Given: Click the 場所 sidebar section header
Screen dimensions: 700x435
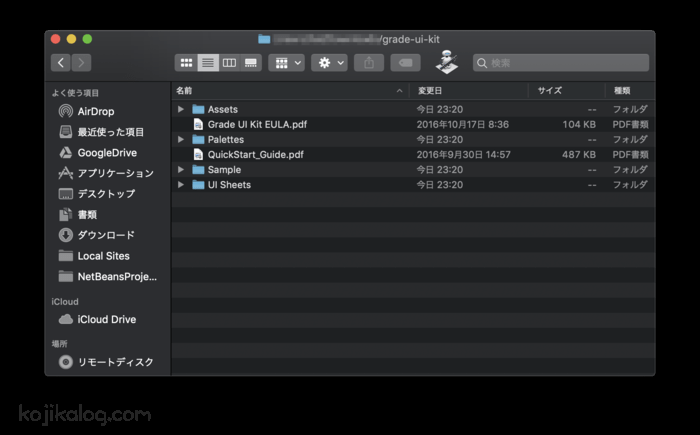Looking at the screenshot, I should coord(59,344).
